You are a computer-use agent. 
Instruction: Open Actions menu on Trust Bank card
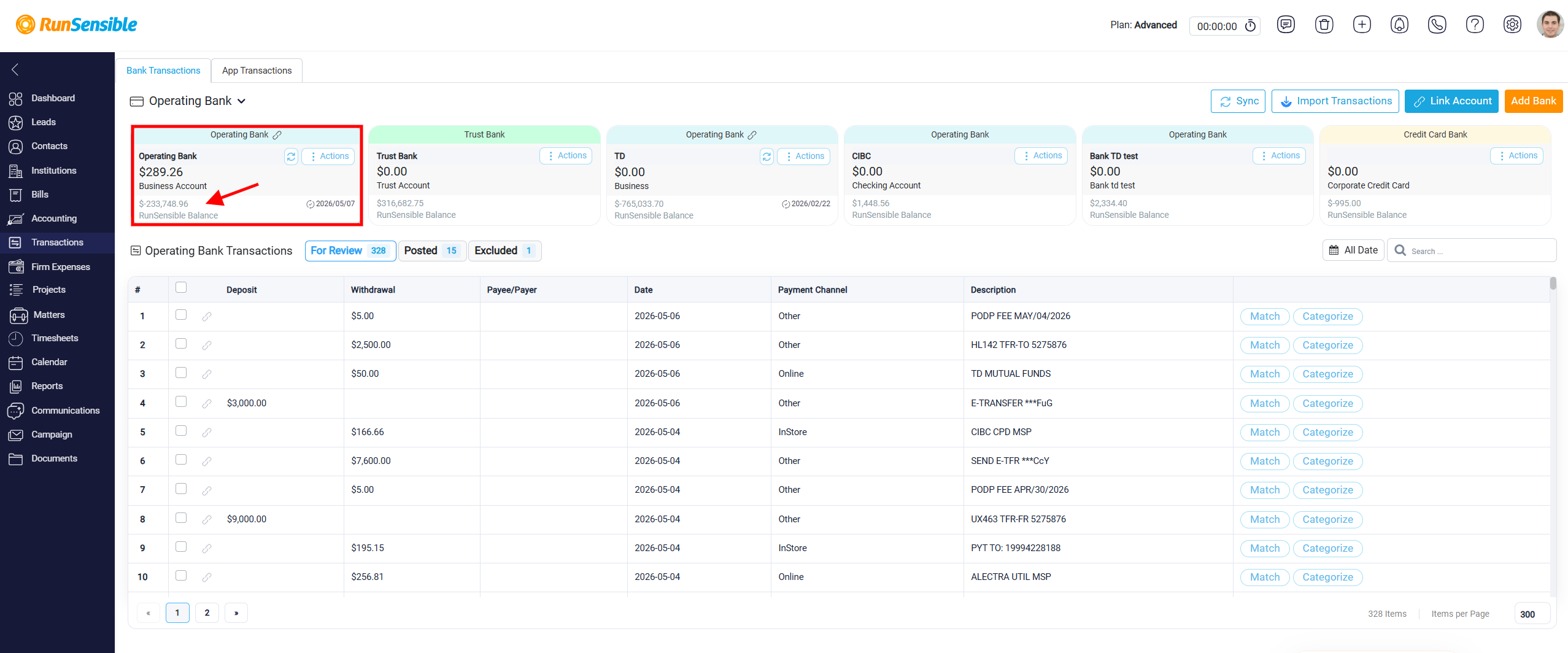pyautogui.click(x=566, y=156)
